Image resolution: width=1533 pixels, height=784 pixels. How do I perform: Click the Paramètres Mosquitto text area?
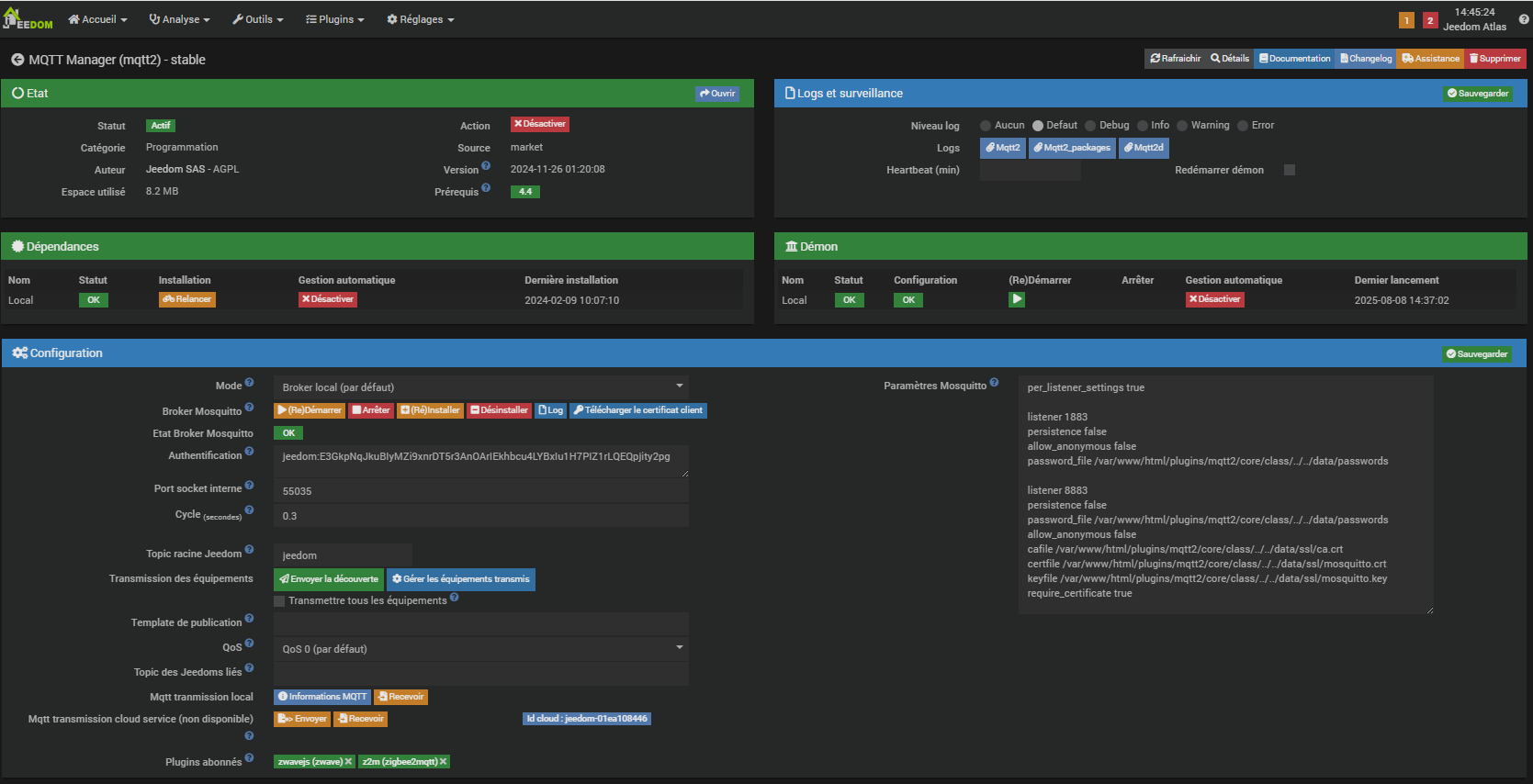click(x=1226, y=494)
